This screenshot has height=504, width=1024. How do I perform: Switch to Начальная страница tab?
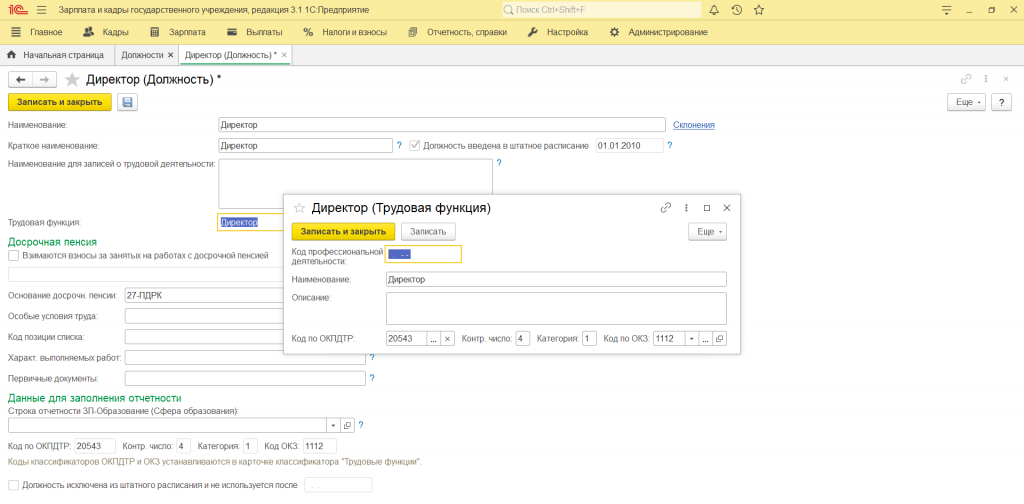coord(56,55)
